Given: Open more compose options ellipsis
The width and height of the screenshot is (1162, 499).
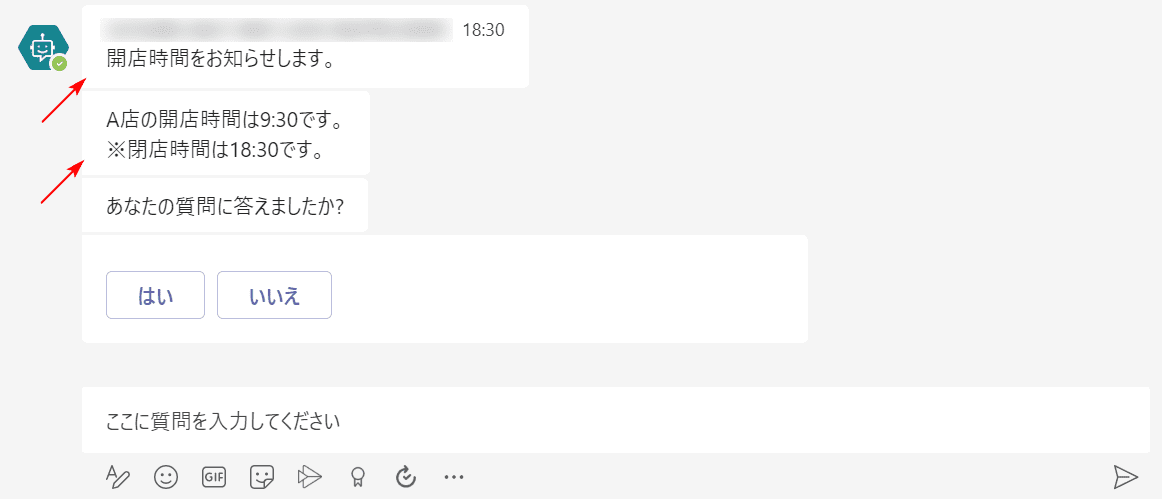Looking at the screenshot, I should click(x=454, y=477).
